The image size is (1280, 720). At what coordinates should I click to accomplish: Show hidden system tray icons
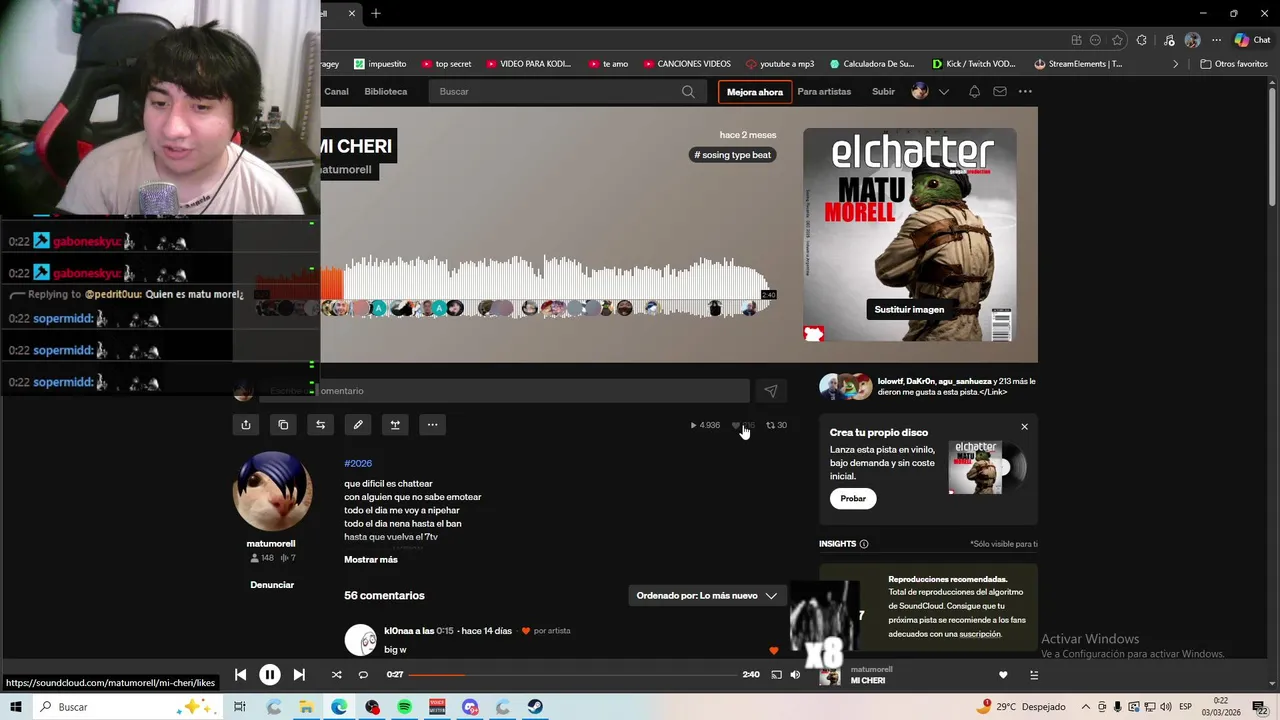coord(1085,707)
